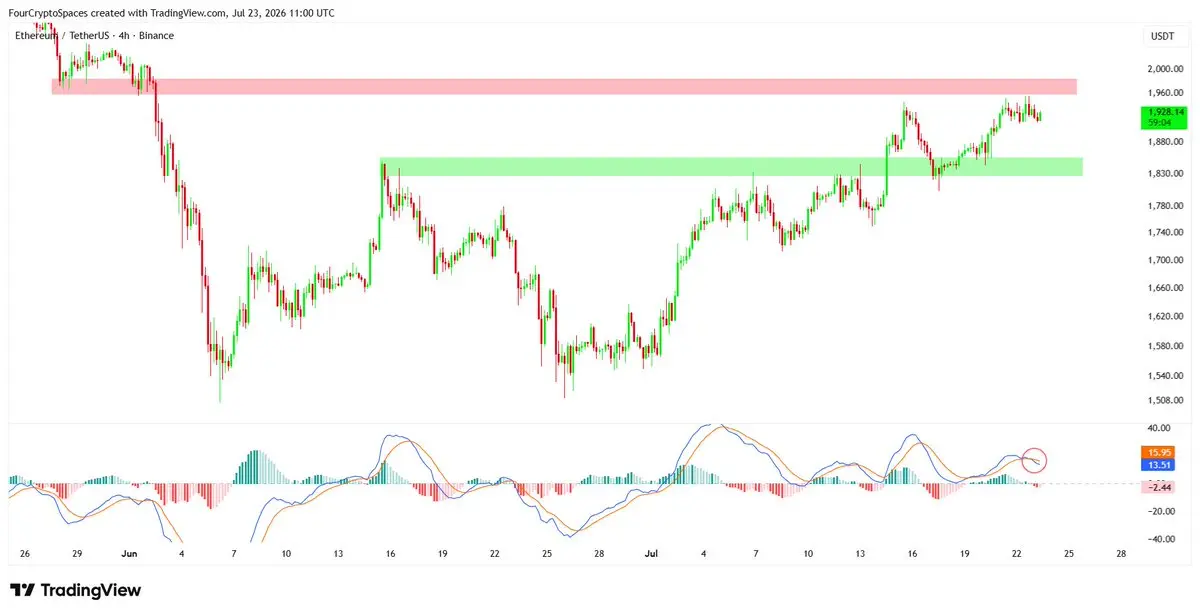Screen dimensions: 1200x615
Task: Click the 1,700.00 price axis label
Action: click(x=1164, y=260)
